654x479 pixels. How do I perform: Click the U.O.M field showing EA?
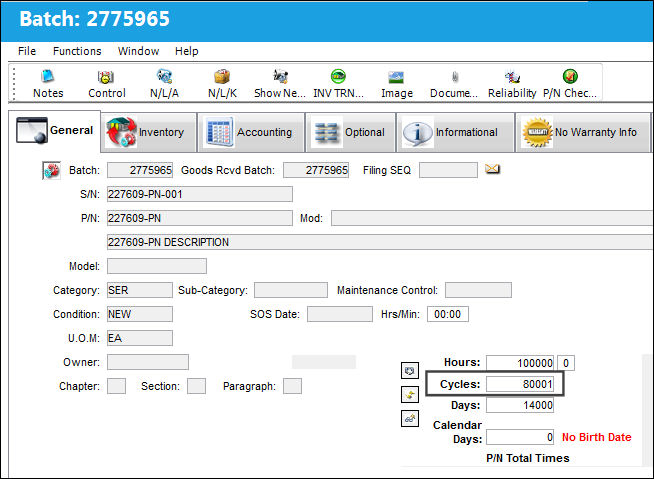[x=140, y=338]
